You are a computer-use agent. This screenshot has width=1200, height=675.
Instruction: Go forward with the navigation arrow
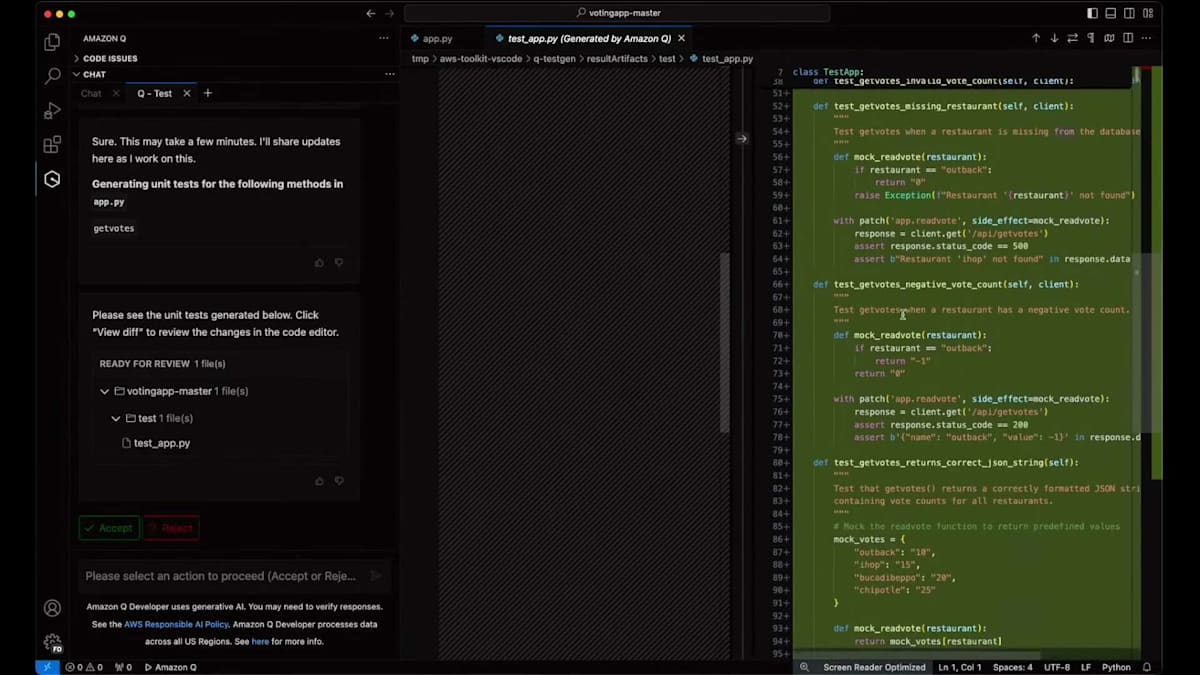coord(390,13)
